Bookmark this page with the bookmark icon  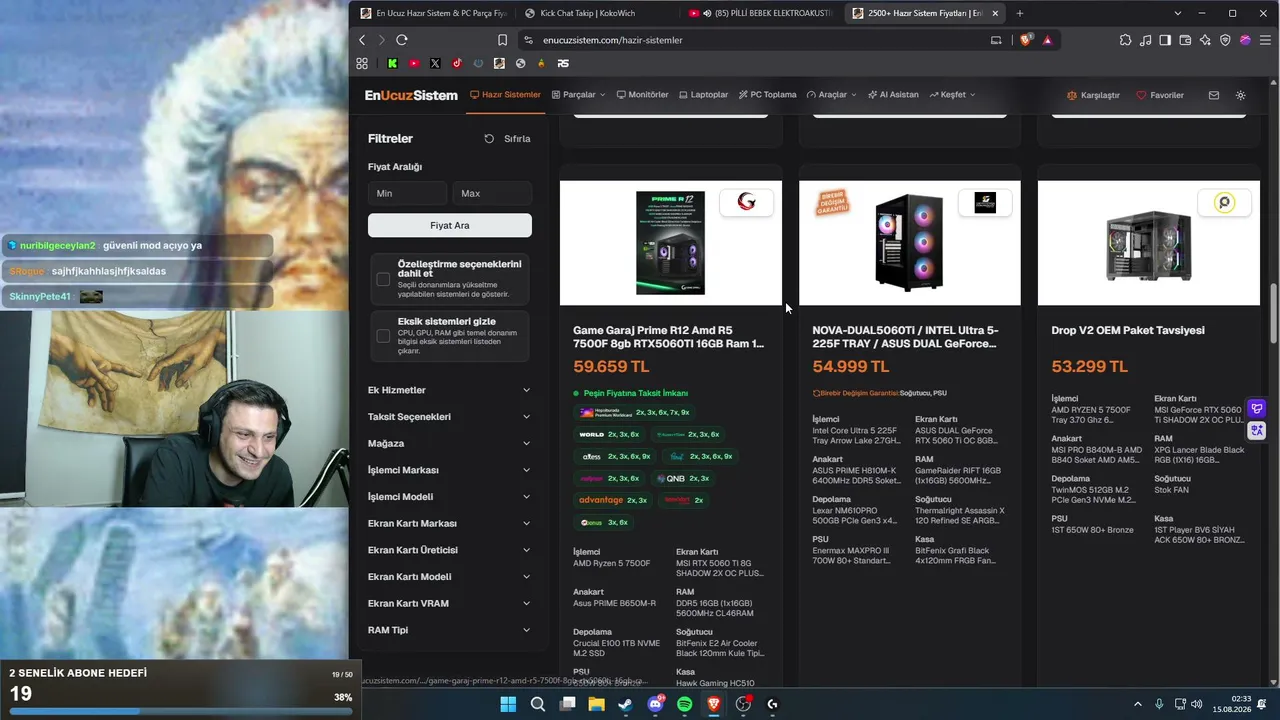(502, 40)
